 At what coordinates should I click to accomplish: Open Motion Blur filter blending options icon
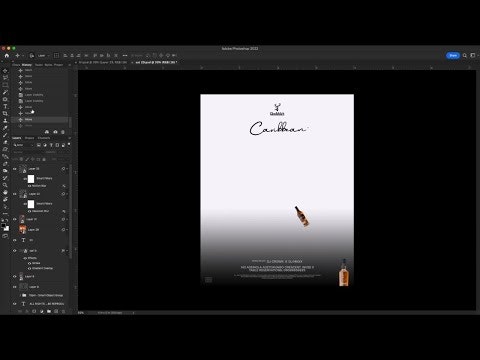64,186
